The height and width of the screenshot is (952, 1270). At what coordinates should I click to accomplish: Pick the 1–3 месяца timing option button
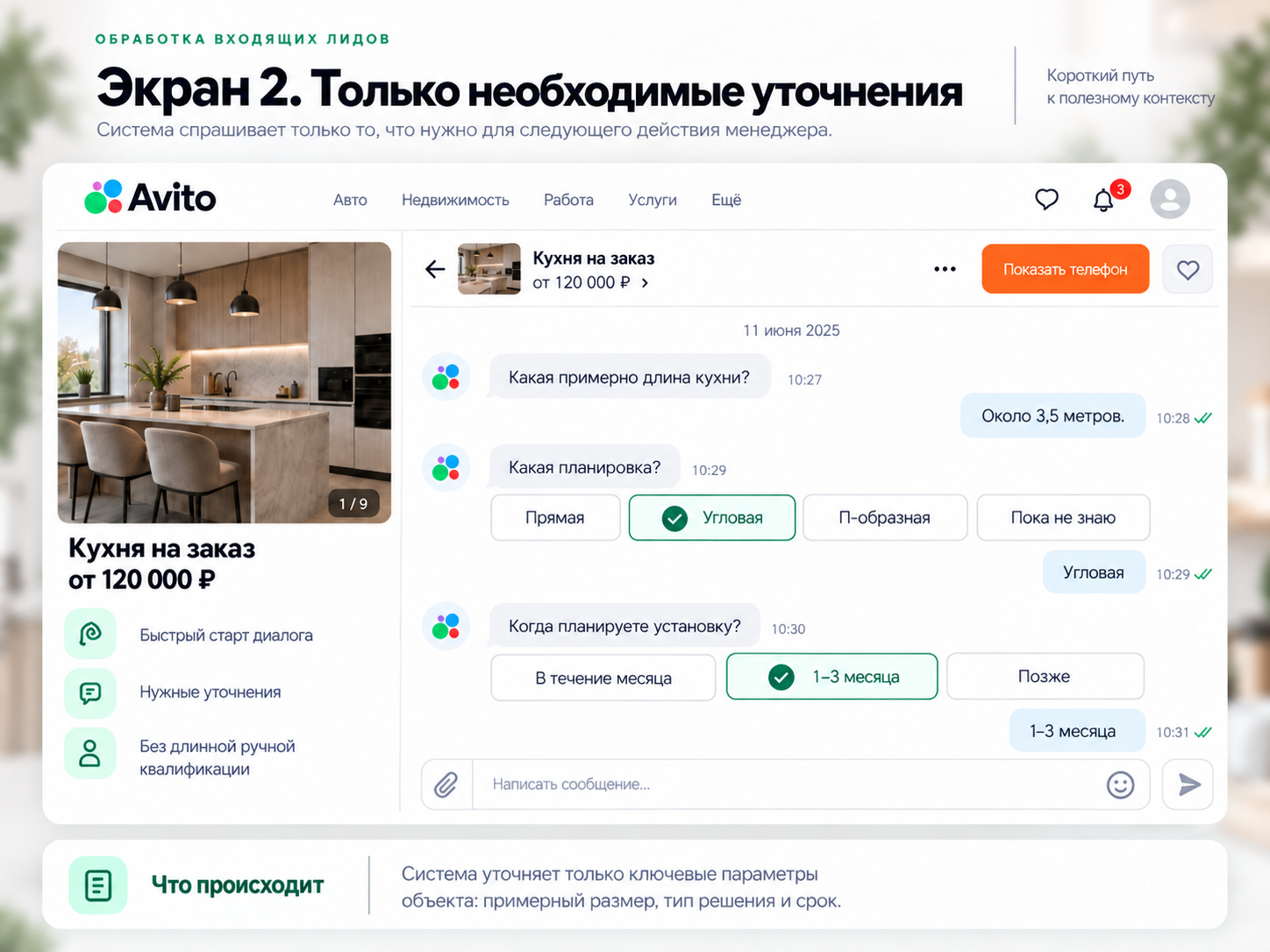point(831,677)
